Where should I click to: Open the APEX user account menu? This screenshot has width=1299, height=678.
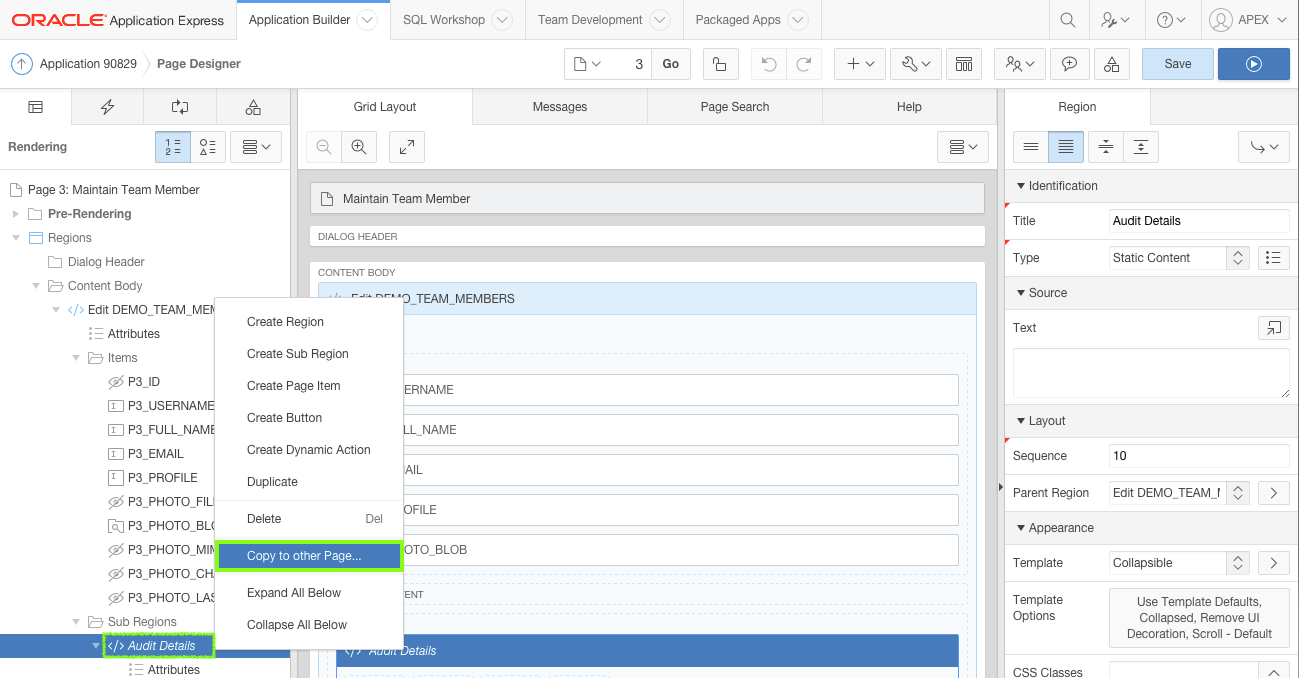point(1248,20)
